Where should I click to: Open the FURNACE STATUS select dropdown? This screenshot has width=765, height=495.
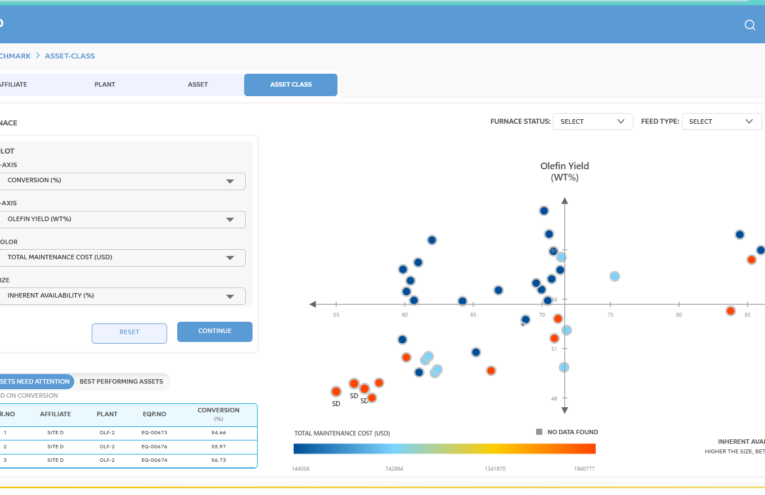tap(593, 121)
